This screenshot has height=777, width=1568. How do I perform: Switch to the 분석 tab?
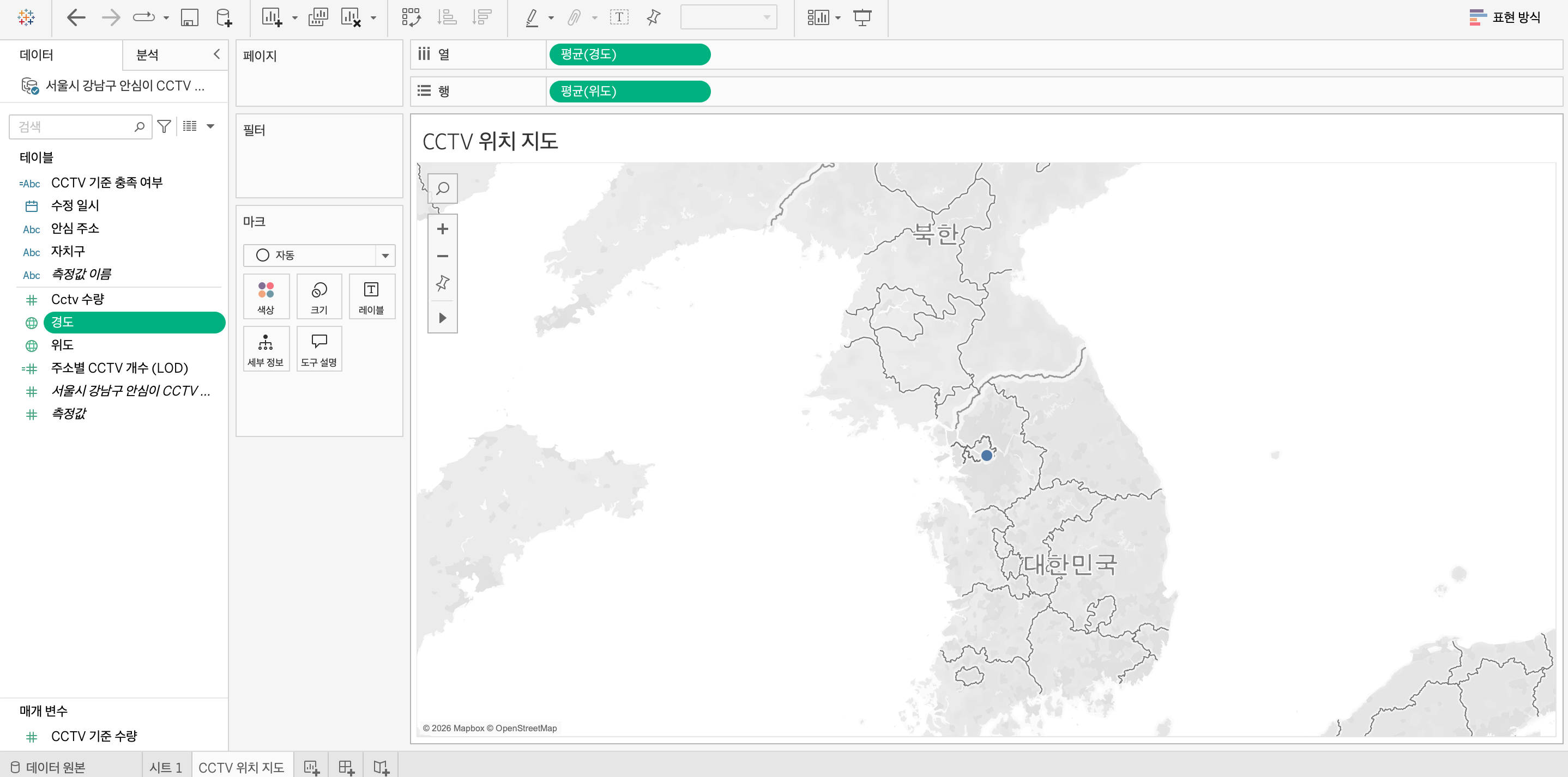point(147,55)
